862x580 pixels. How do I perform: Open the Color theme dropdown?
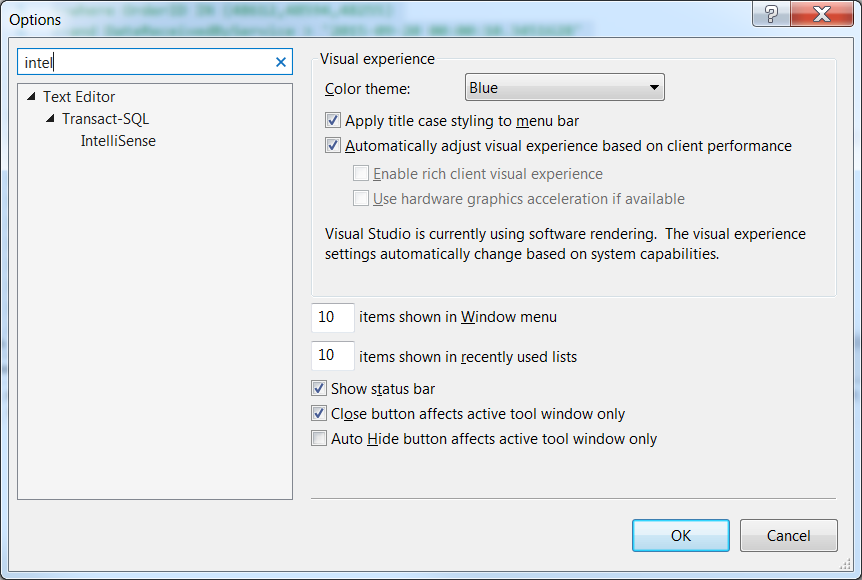pos(565,88)
